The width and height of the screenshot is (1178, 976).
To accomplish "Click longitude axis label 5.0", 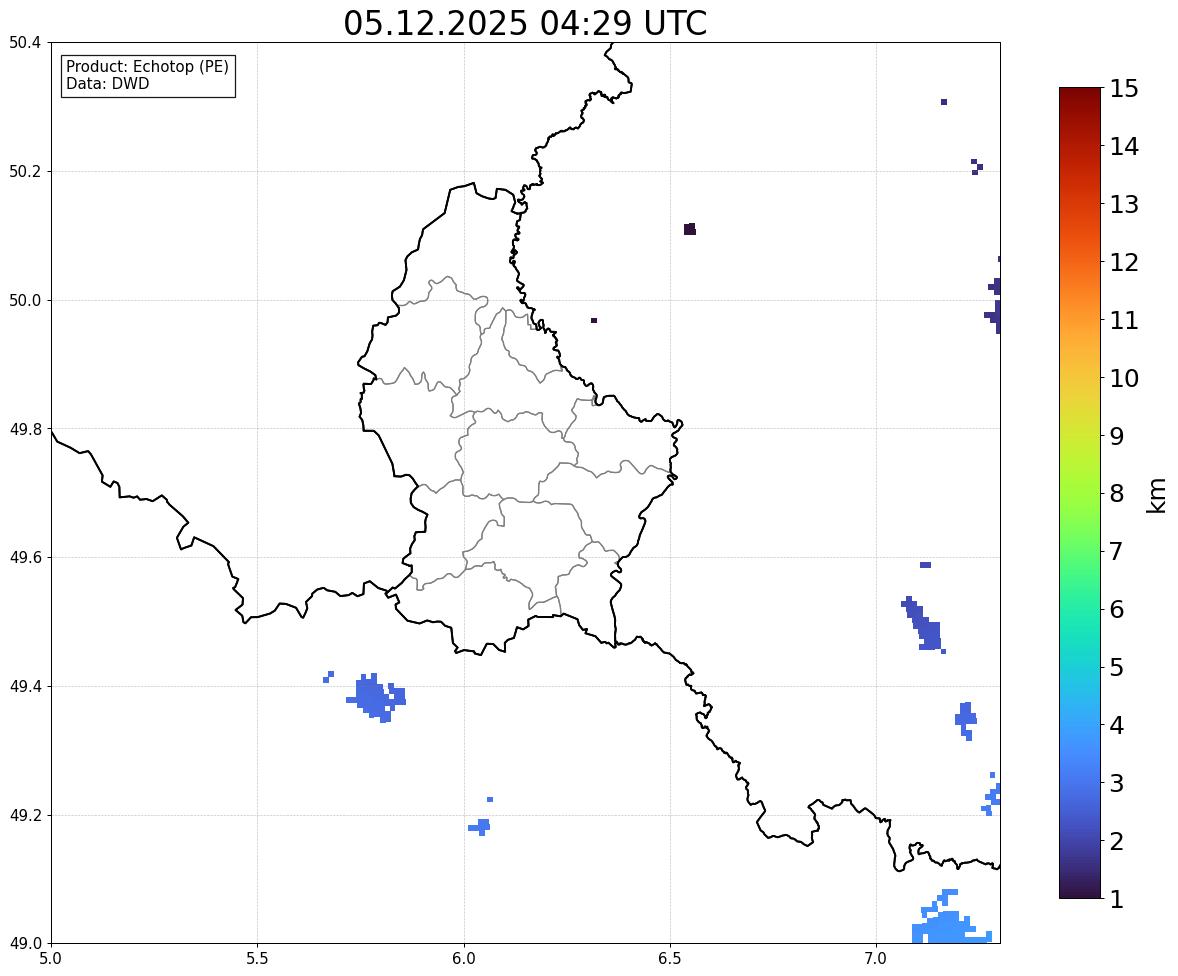I will click(x=51, y=959).
